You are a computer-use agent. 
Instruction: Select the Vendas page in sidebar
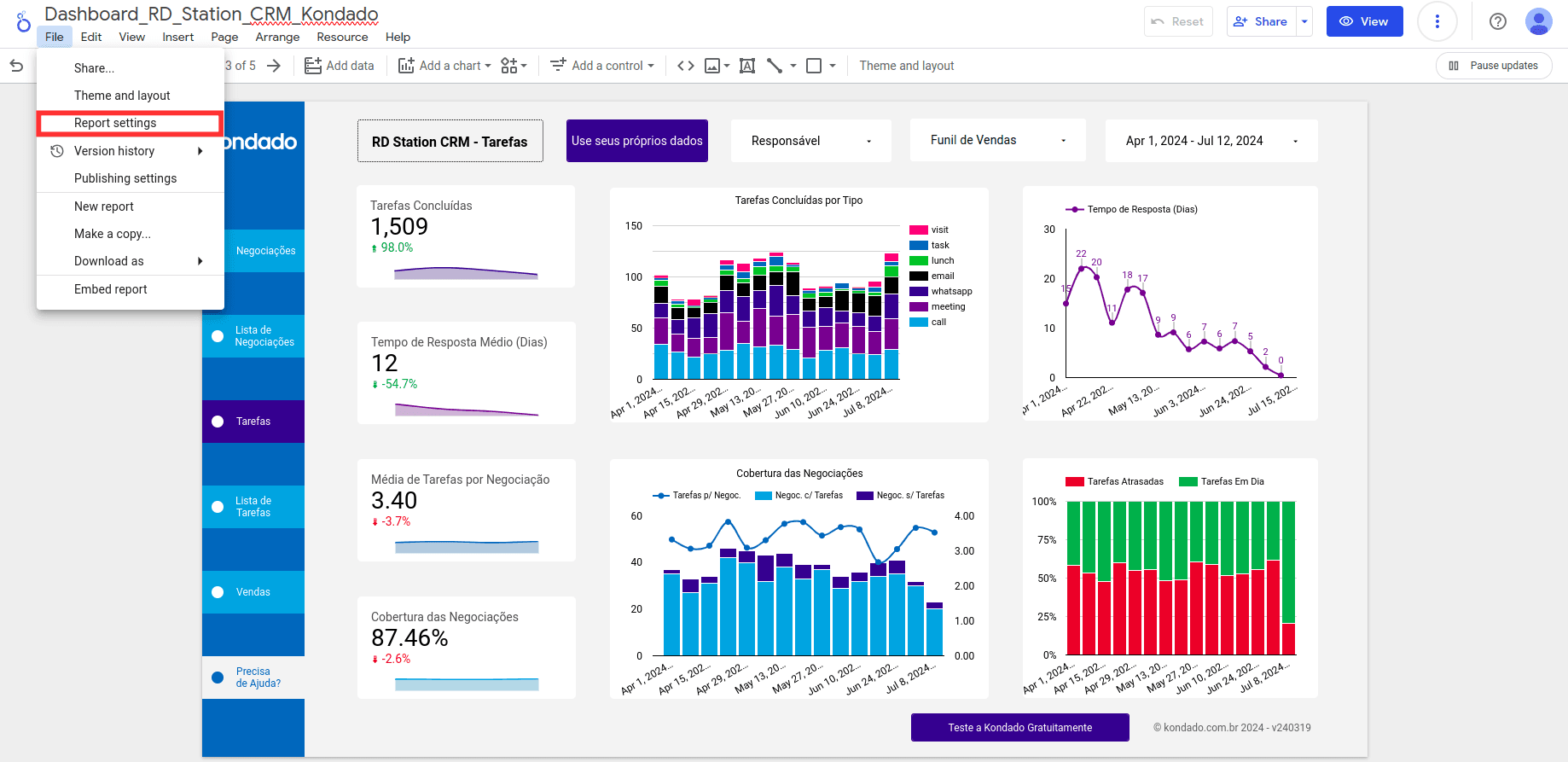click(x=253, y=592)
